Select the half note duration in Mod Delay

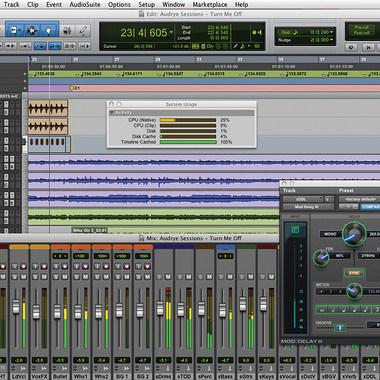[x=333, y=310]
